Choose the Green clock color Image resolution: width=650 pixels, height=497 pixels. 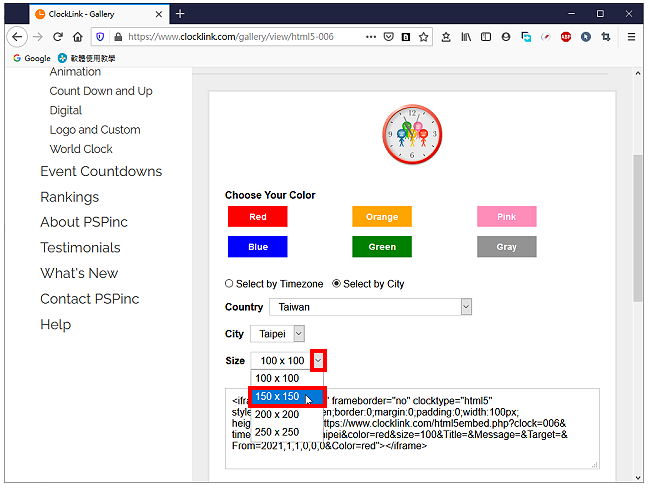pyautogui.click(x=382, y=247)
